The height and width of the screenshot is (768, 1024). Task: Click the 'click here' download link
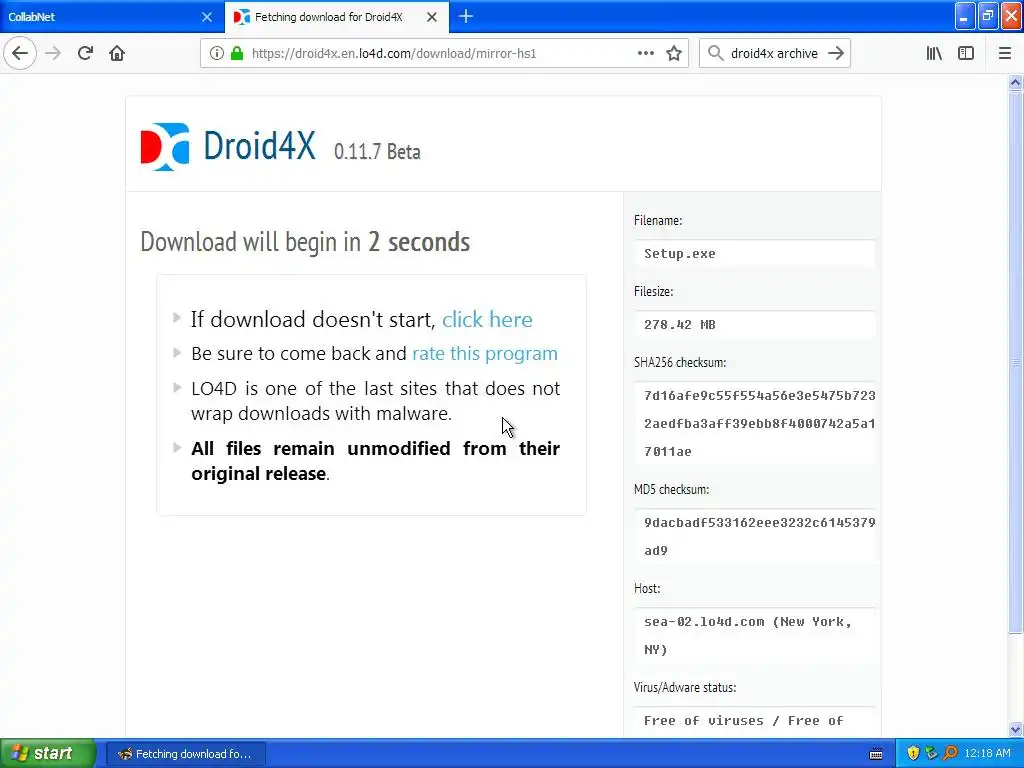pyautogui.click(x=487, y=319)
